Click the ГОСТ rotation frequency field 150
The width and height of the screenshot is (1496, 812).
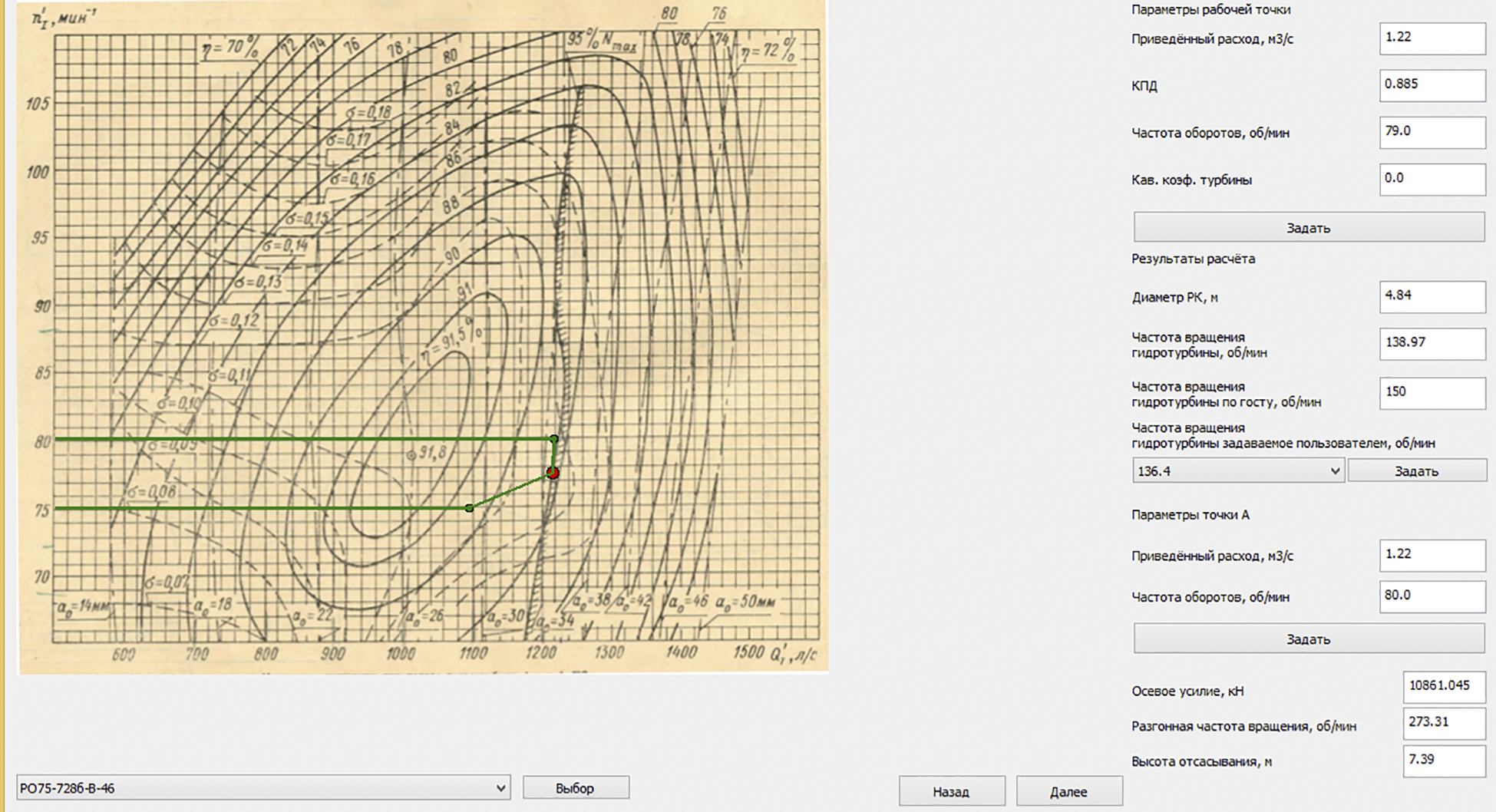click(1432, 392)
